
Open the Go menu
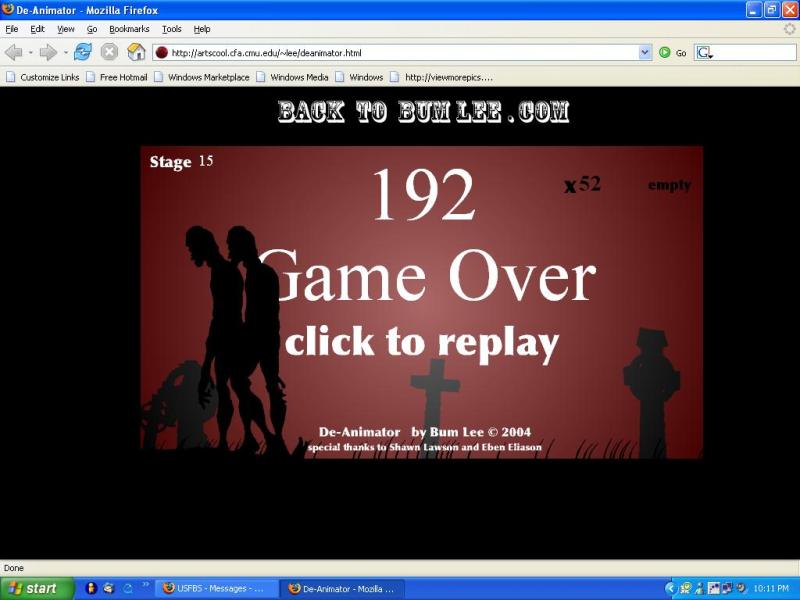tap(92, 29)
